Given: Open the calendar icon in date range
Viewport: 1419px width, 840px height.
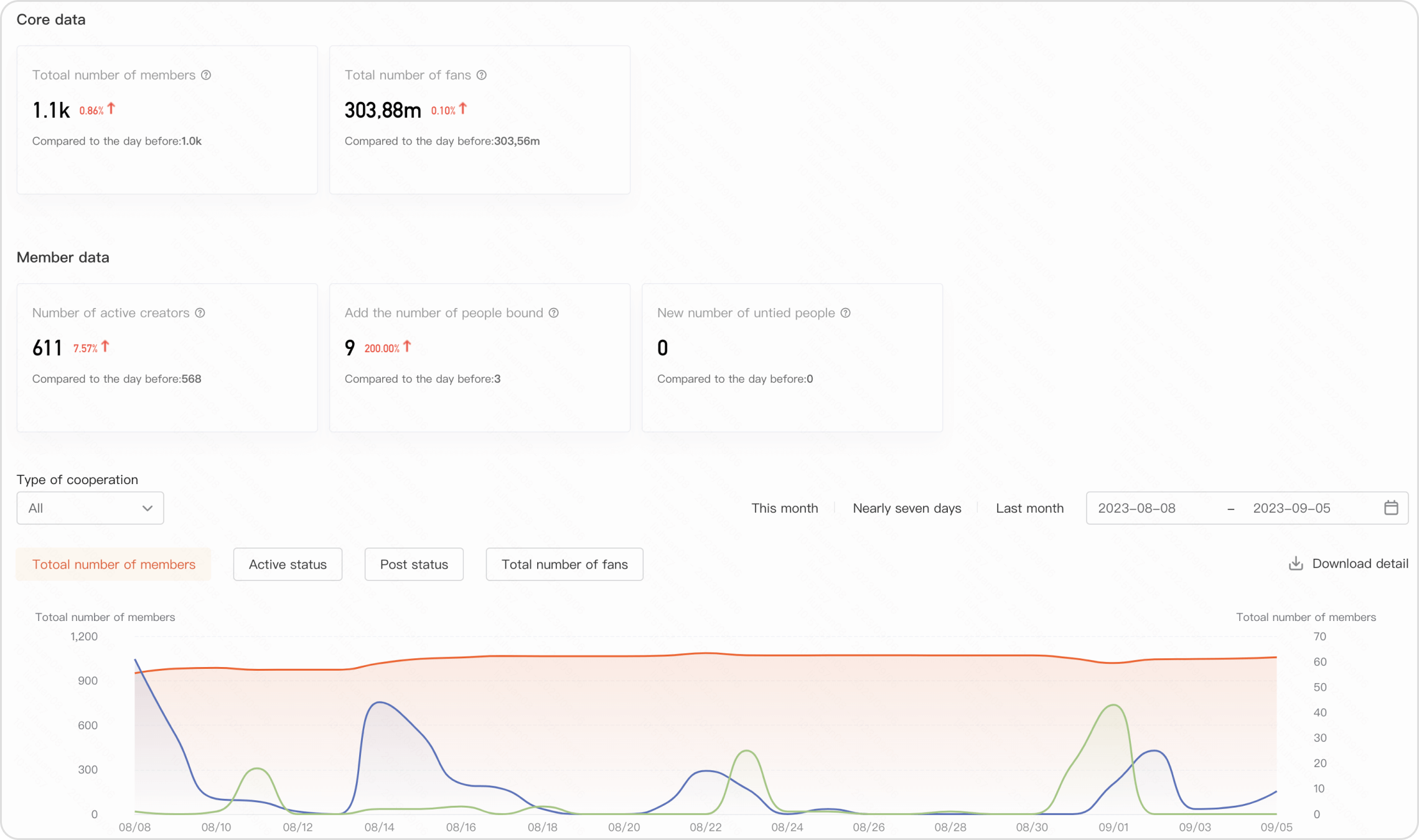Looking at the screenshot, I should [1391, 508].
